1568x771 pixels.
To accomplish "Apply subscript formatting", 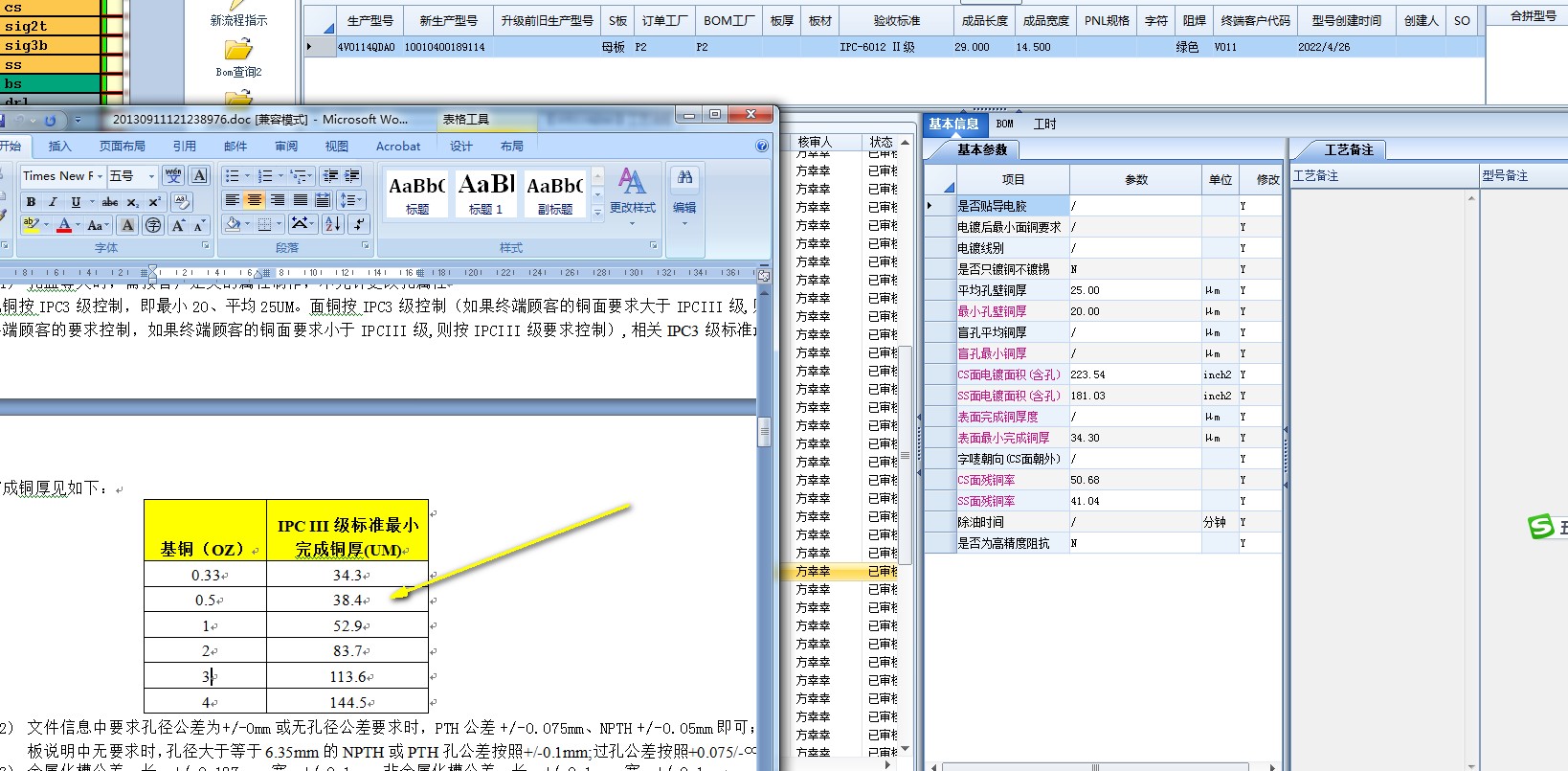I will pos(133,202).
